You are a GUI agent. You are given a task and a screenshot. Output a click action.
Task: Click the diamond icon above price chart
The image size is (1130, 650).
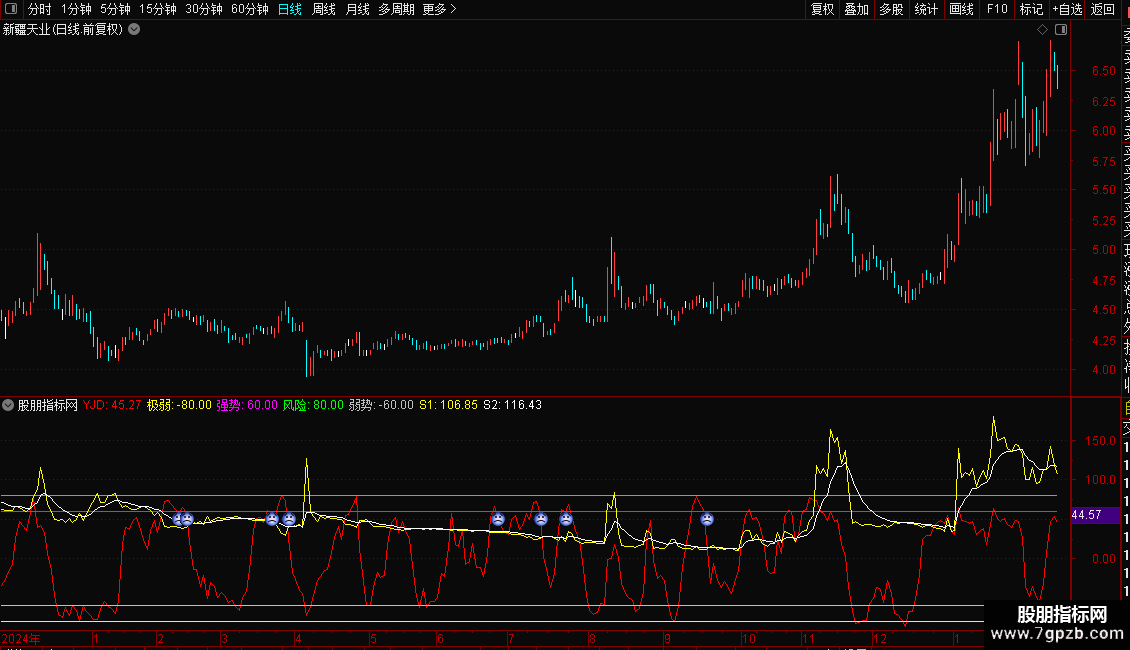1042,30
